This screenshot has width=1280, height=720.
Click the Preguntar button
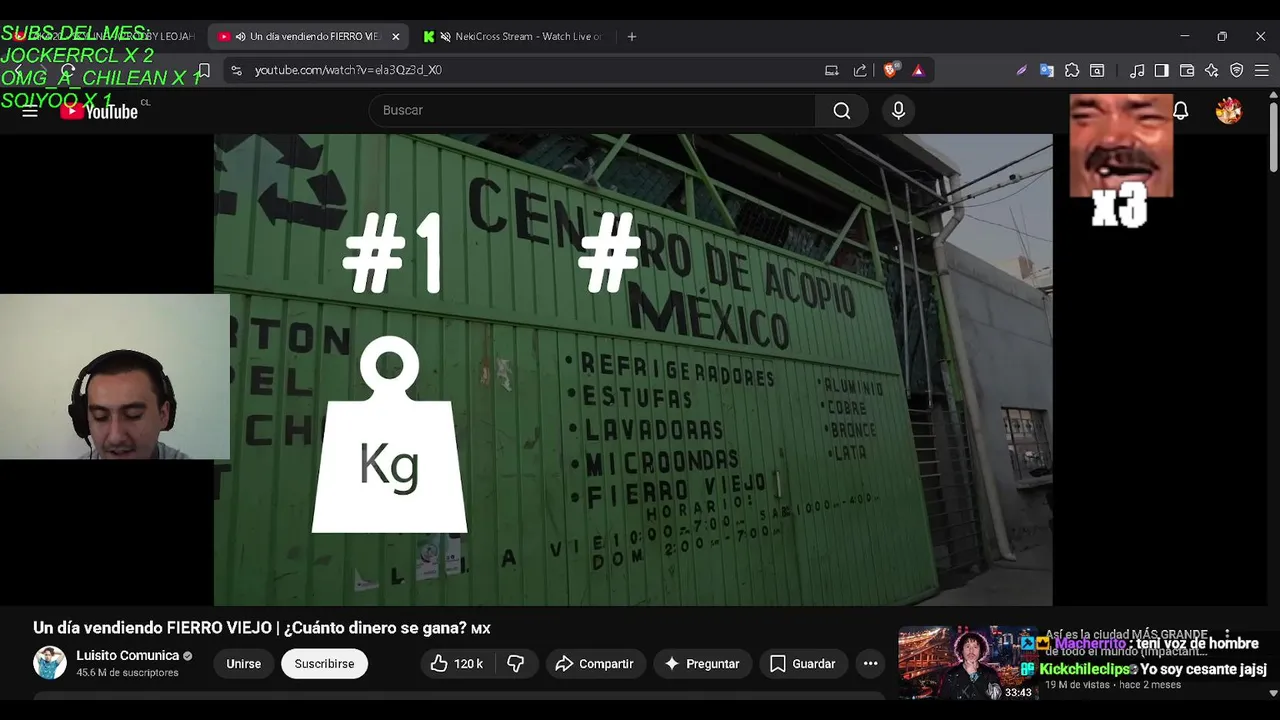point(702,663)
